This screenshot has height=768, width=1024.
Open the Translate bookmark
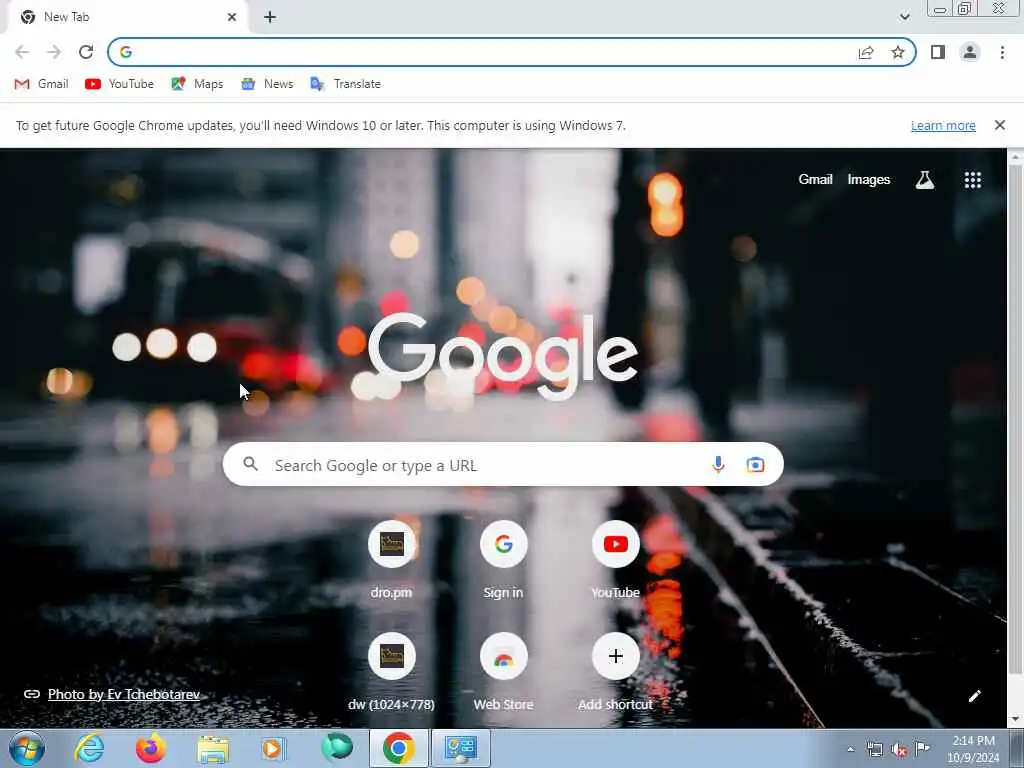[x=345, y=84]
